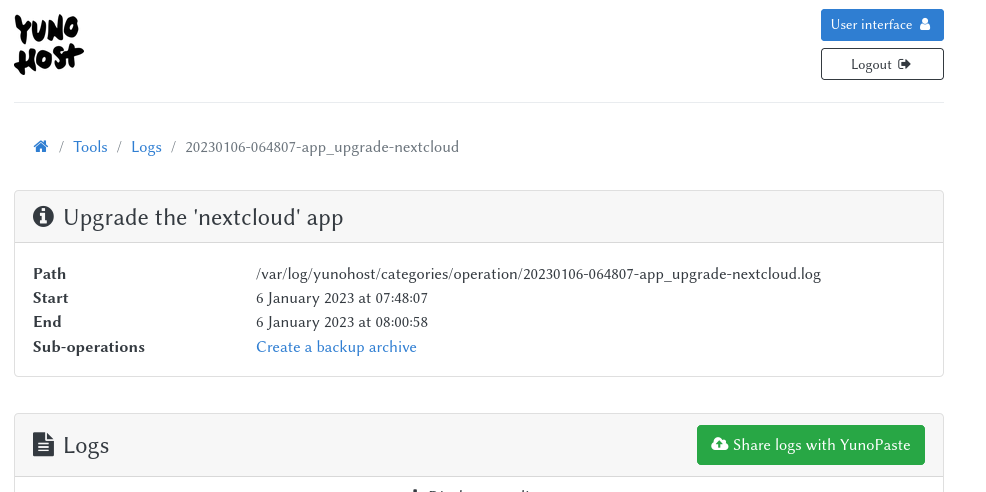Click the document icon beside Logs heading
Viewport: 986px width, 492px height.
(x=43, y=444)
